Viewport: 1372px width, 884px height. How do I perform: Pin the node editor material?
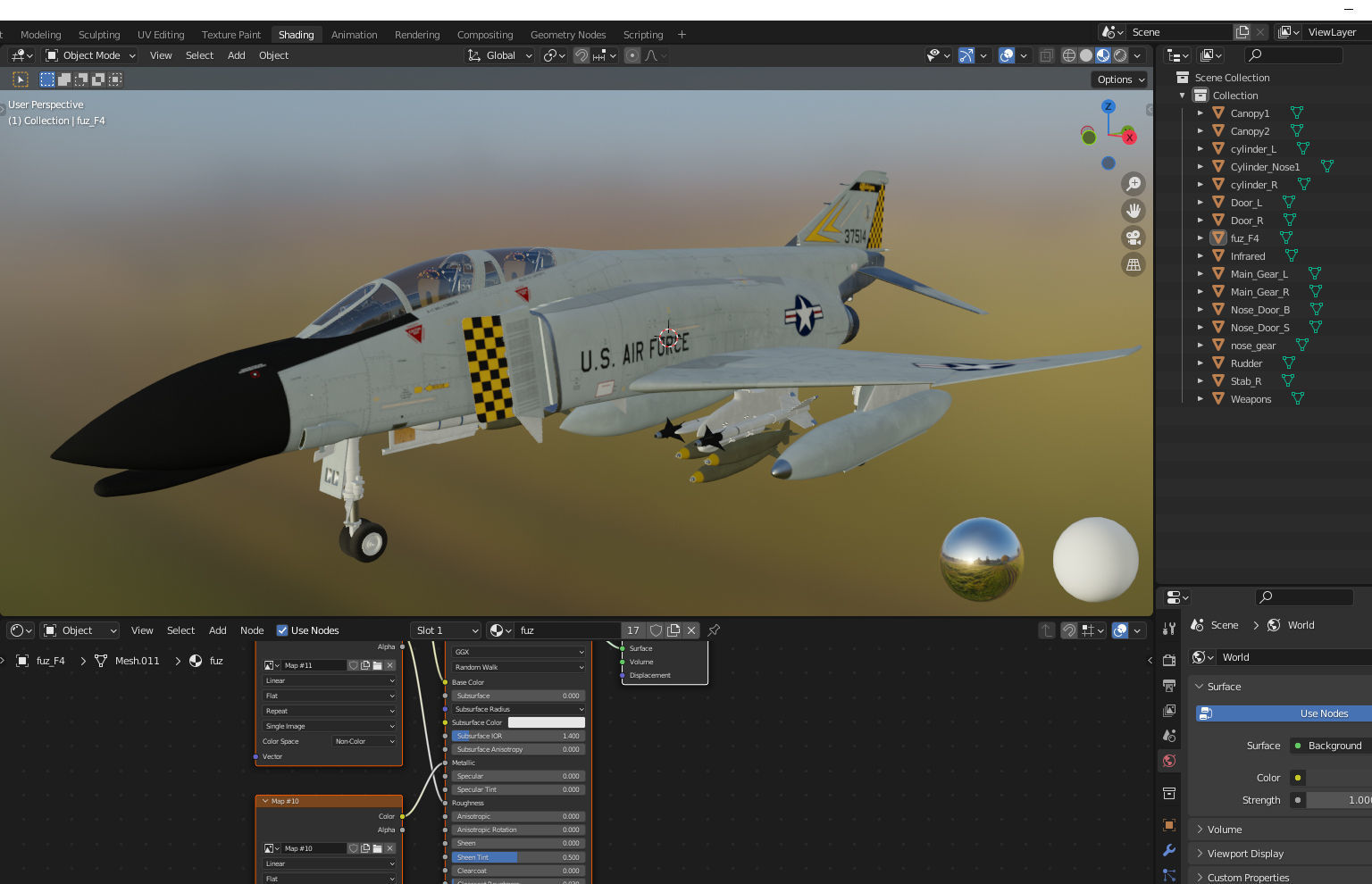714,630
